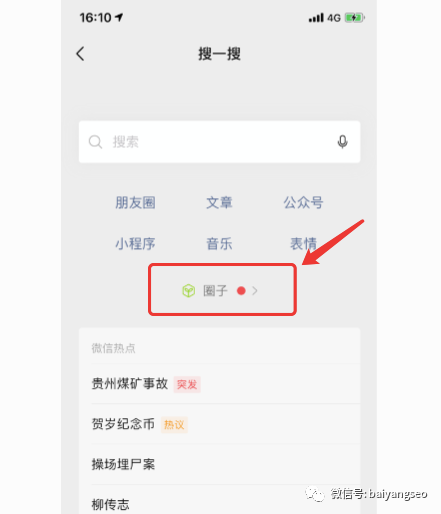Tap the cellular signal bars icon
The width and height of the screenshot is (441, 514).
[316, 18]
